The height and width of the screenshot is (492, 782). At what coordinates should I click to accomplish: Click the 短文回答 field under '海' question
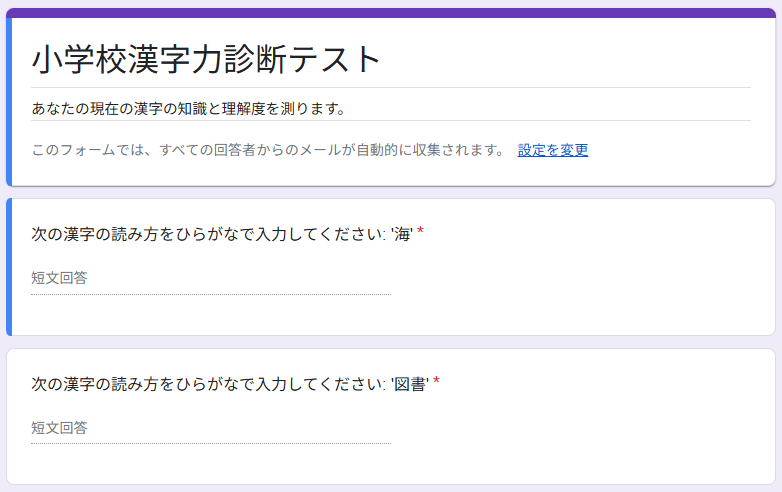tap(210, 278)
